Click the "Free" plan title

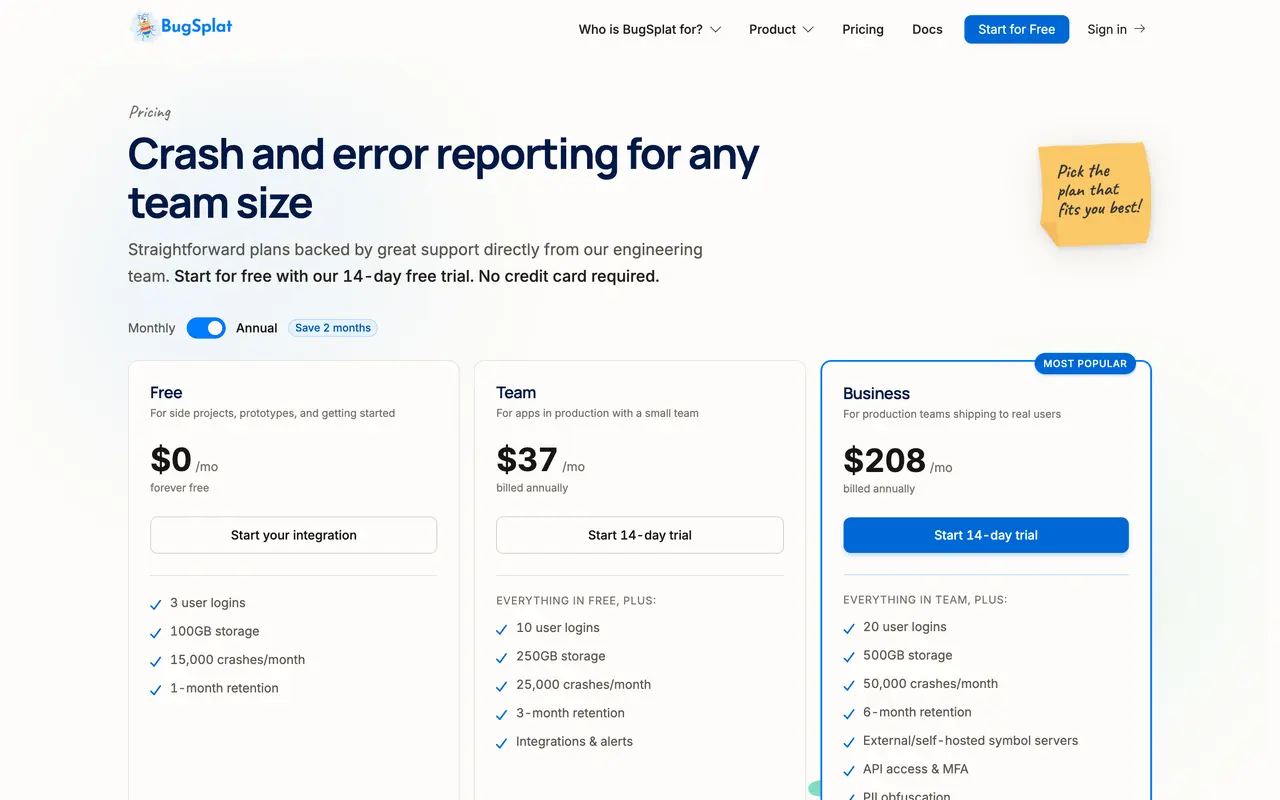(166, 393)
